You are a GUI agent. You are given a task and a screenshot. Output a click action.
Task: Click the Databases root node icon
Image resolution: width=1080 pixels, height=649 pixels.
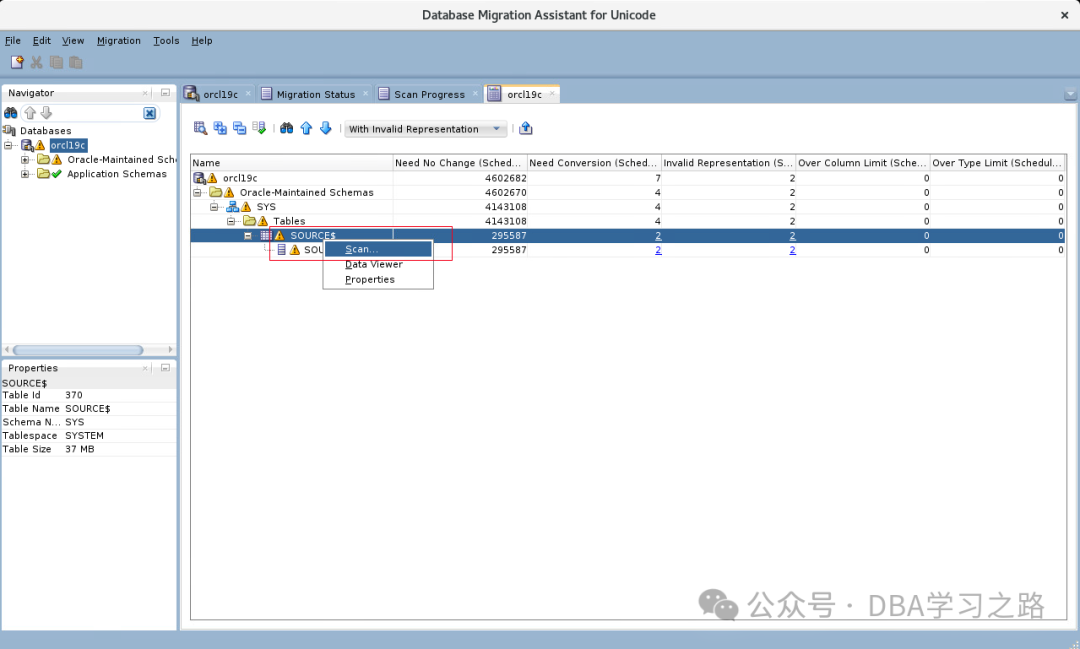coord(9,130)
